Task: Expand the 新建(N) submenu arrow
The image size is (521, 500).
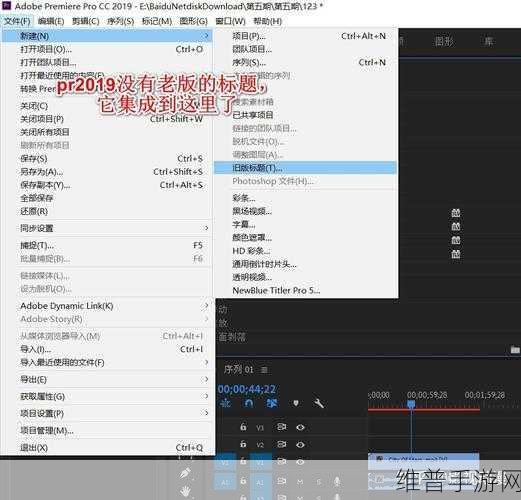Action: coord(207,36)
